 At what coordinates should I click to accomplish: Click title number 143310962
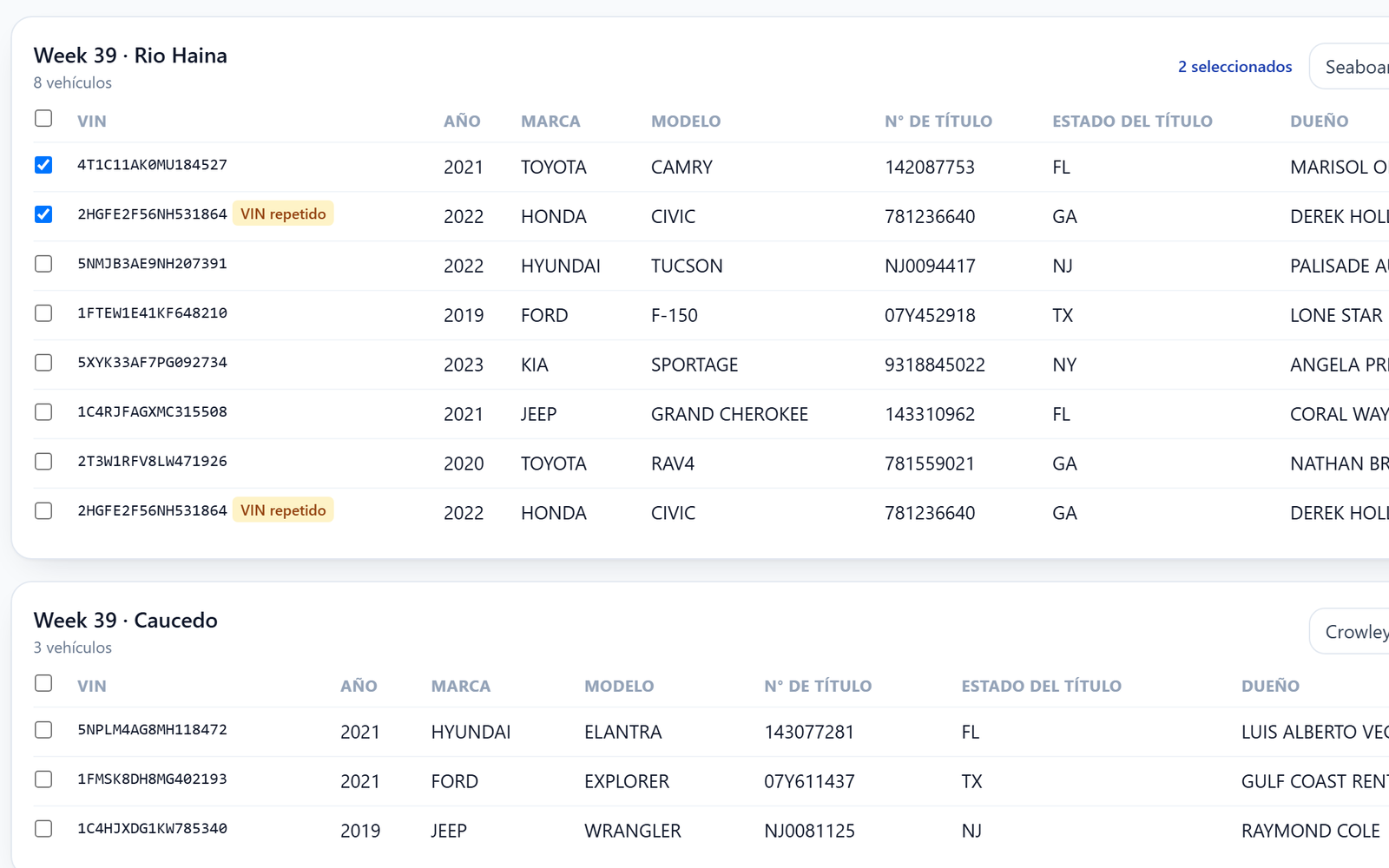(930, 415)
